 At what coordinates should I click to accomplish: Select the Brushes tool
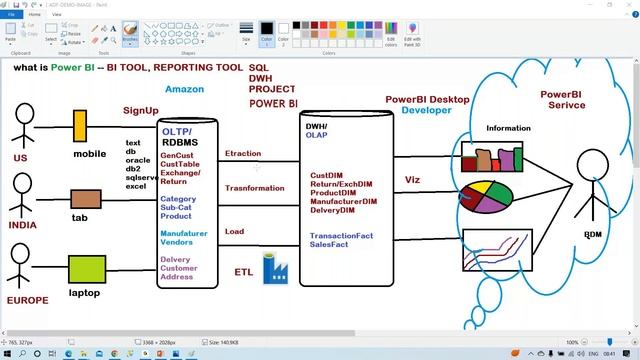pyautogui.click(x=130, y=30)
